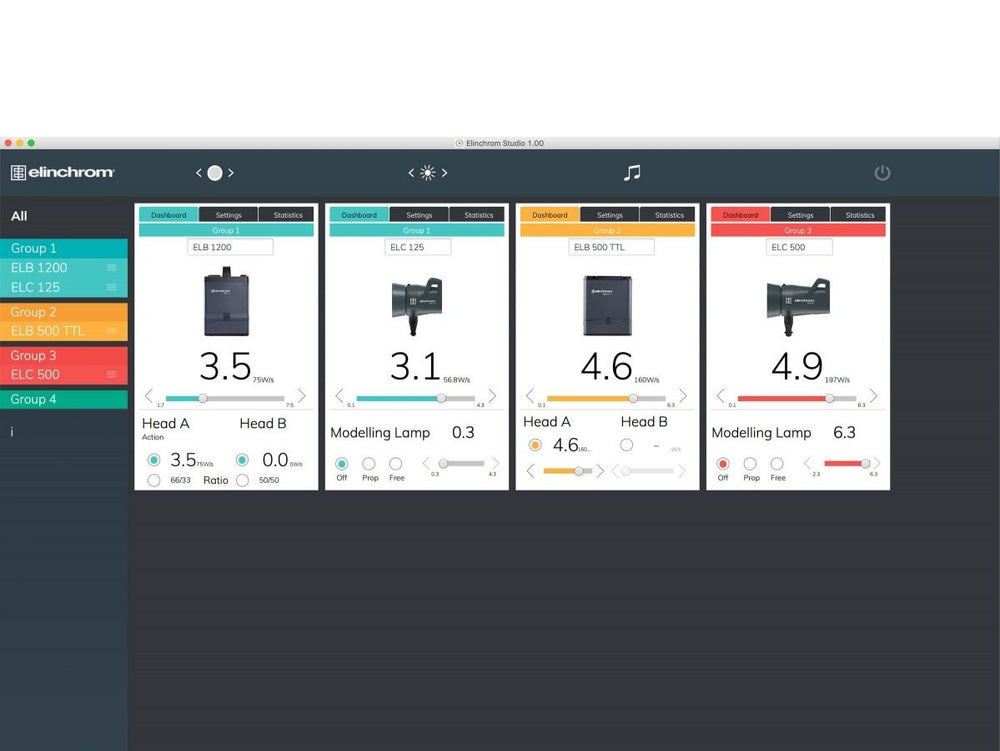Click the ELC 125 flash head image
Image resolution: width=1000 pixels, height=751 pixels.
416,305
